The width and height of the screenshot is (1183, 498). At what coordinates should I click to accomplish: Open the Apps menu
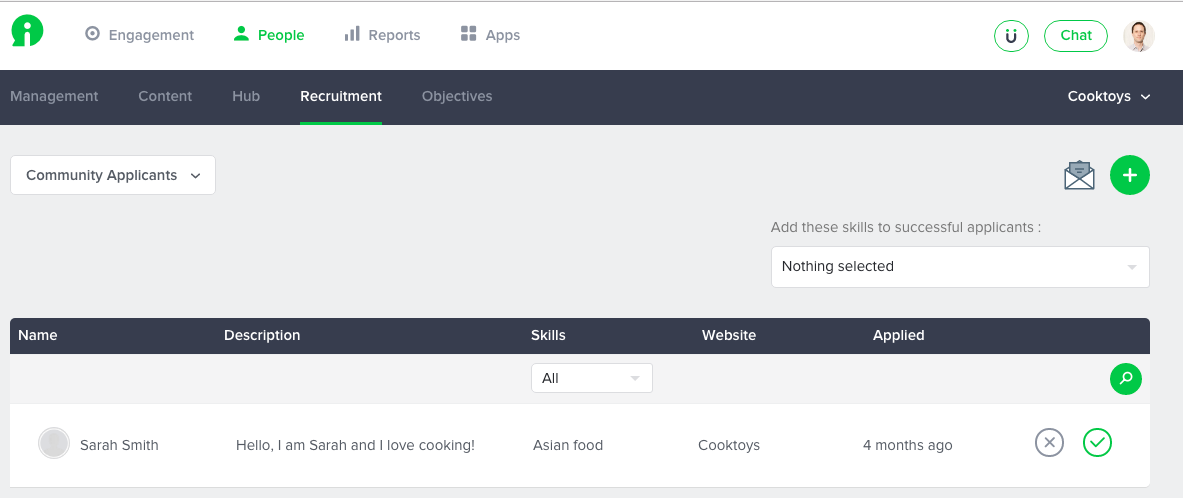click(490, 35)
